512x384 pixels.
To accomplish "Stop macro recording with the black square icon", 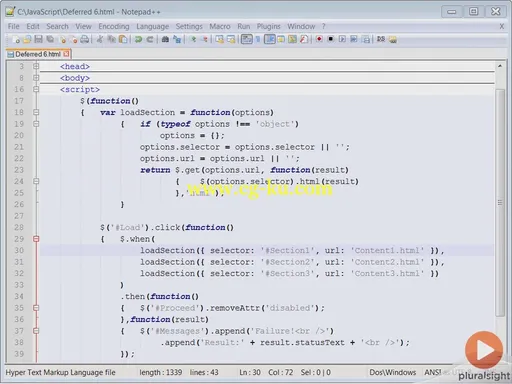I will click(x=330, y=39).
